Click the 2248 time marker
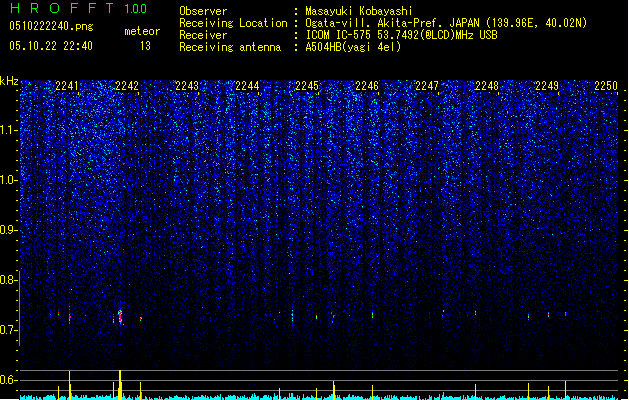This screenshot has width=629, height=400. [x=487, y=86]
